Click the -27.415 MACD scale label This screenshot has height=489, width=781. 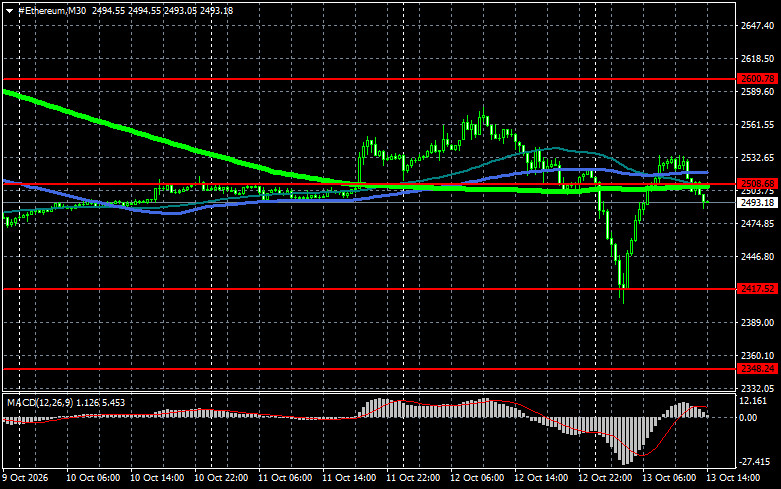tap(754, 462)
